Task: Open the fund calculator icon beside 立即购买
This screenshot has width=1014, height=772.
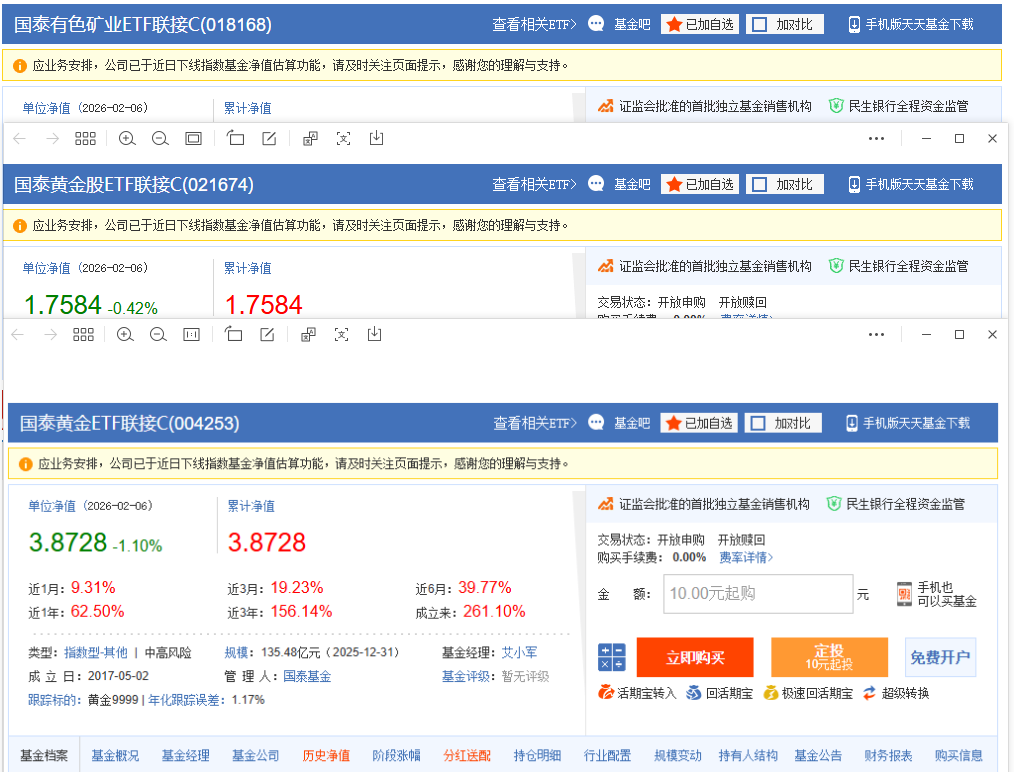Action: 611,657
